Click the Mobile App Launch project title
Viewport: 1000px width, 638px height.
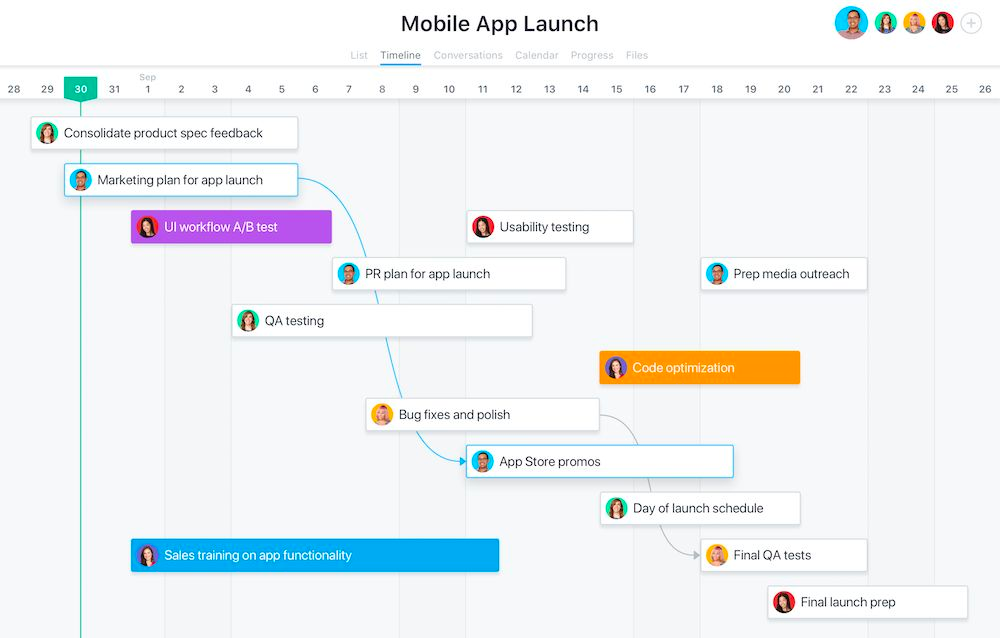pyautogui.click(x=499, y=24)
